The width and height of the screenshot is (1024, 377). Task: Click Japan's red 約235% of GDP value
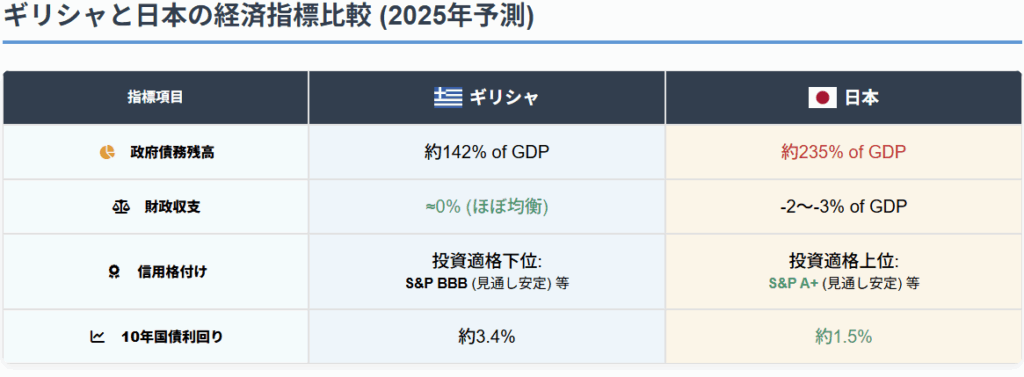coord(843,152)
